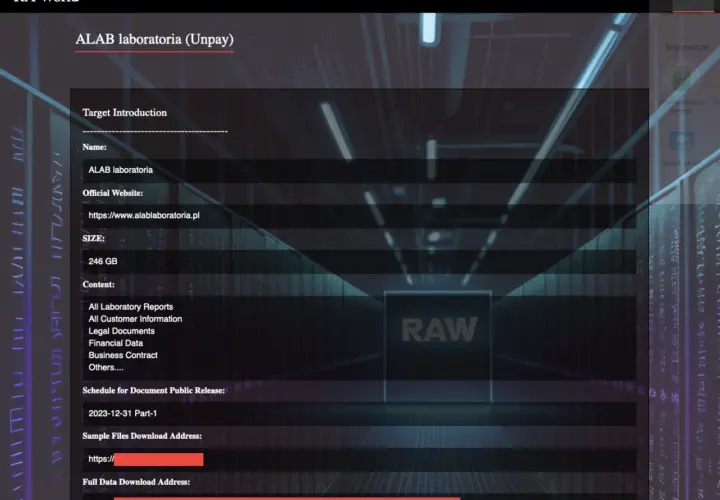Click 'Schedule for Document Public Release:' label
This screenshot has width=720, height=500.
(x=154, y=390)
